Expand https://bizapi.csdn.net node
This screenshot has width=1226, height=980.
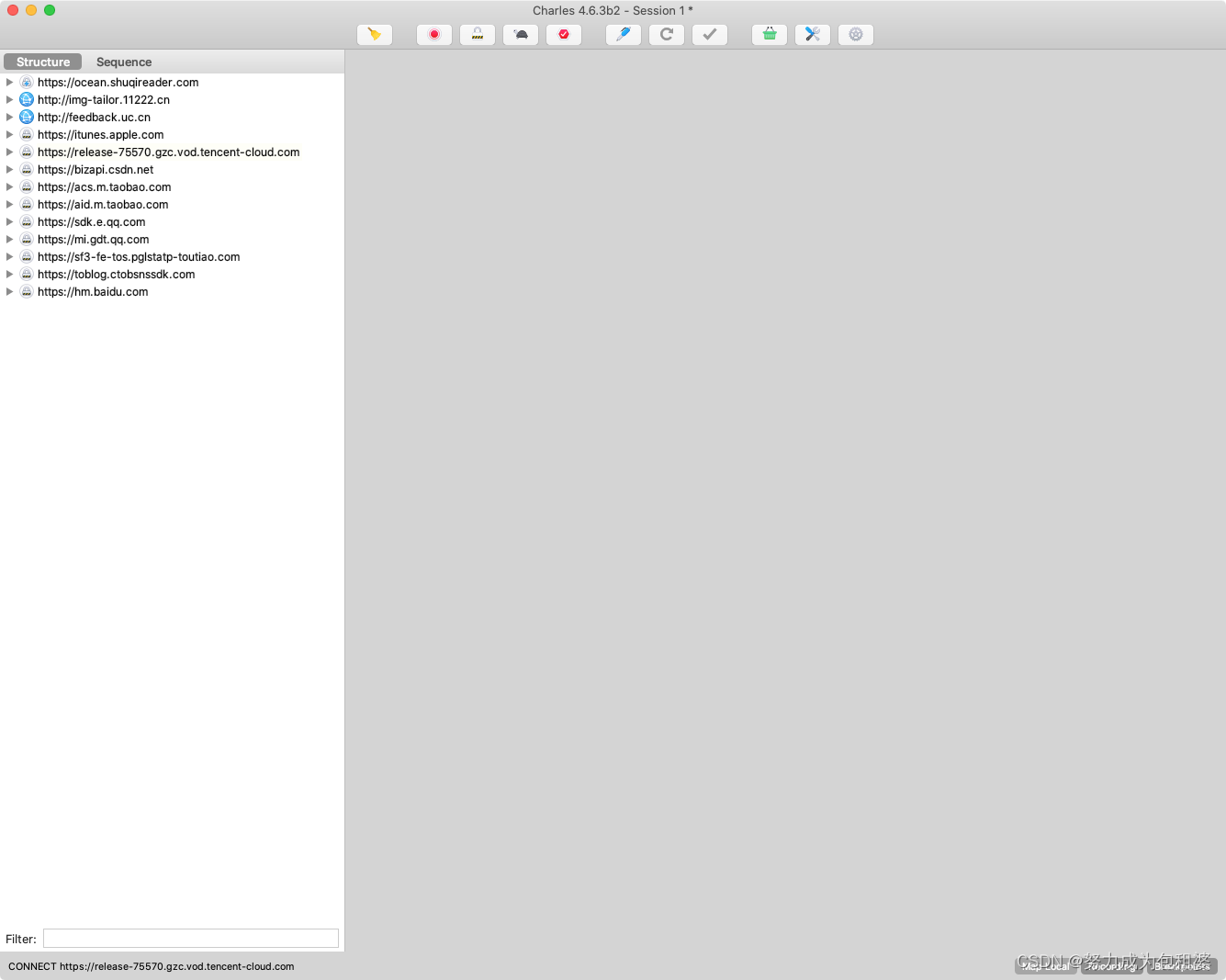[x=10, y=169]
